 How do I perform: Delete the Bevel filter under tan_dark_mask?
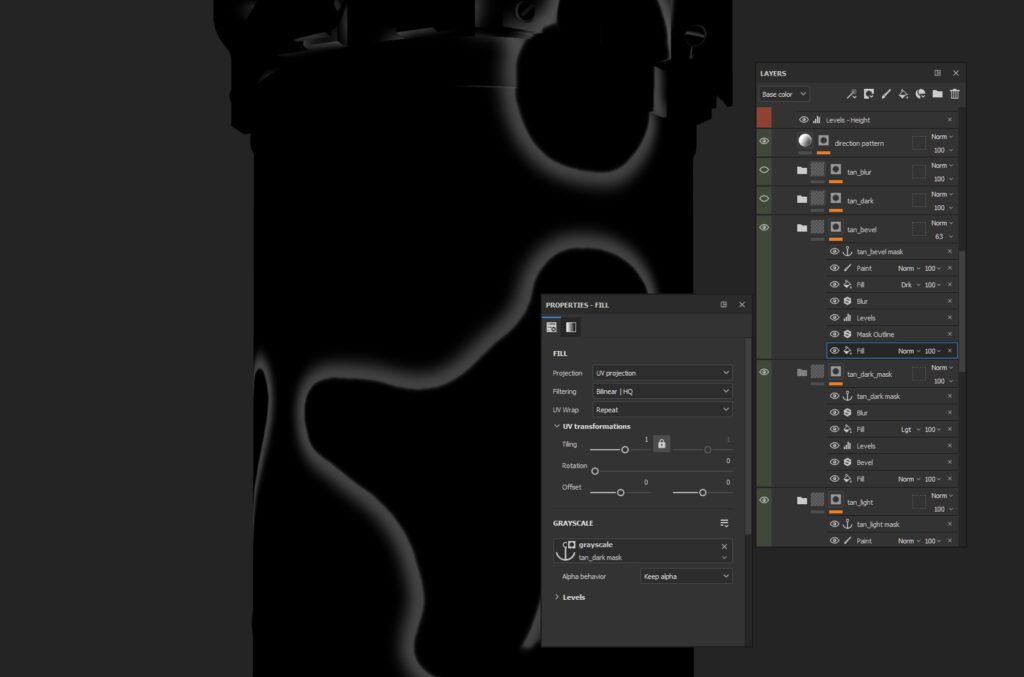tap(950, 462)
